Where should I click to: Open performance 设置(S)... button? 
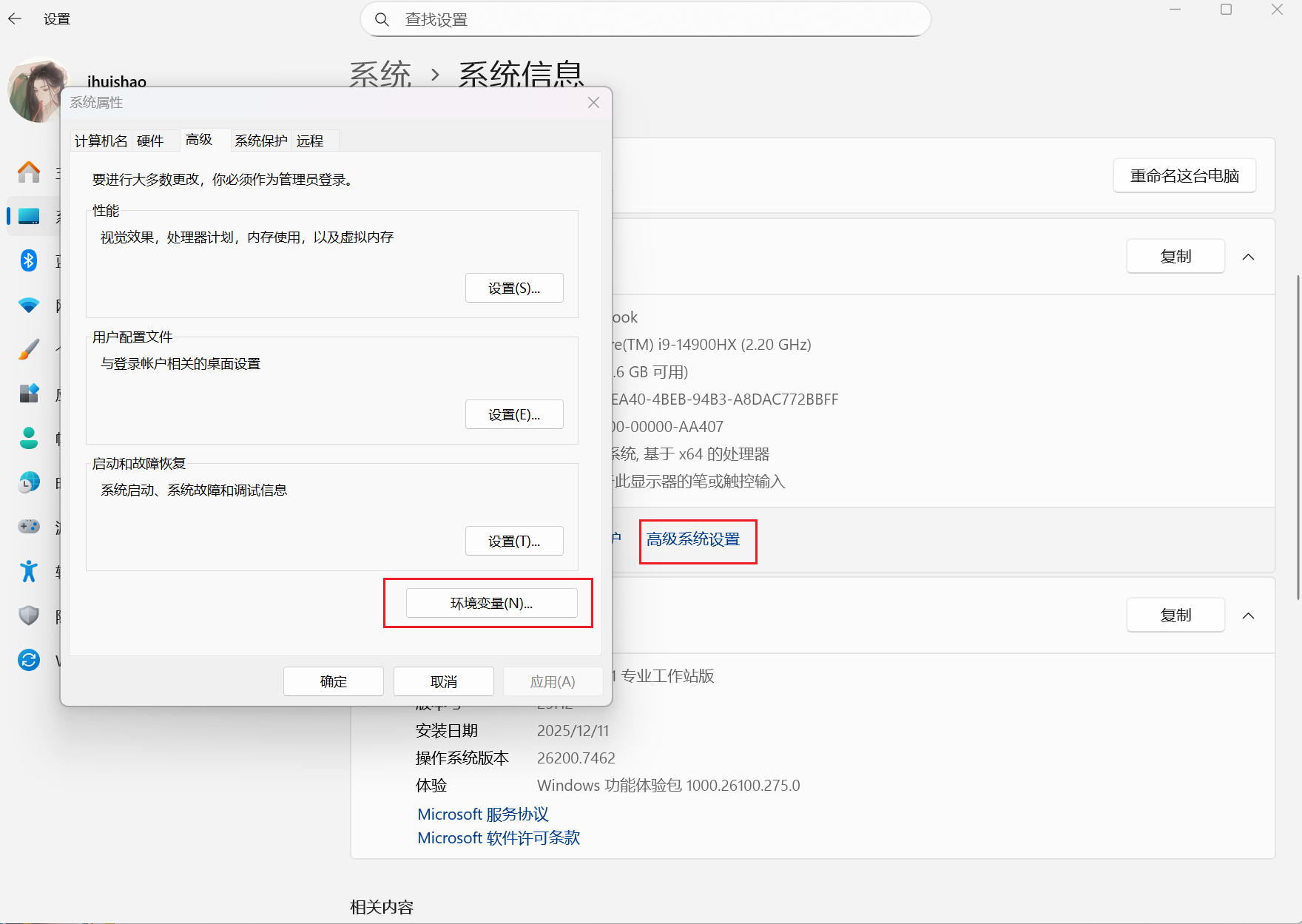pos(514,288)
